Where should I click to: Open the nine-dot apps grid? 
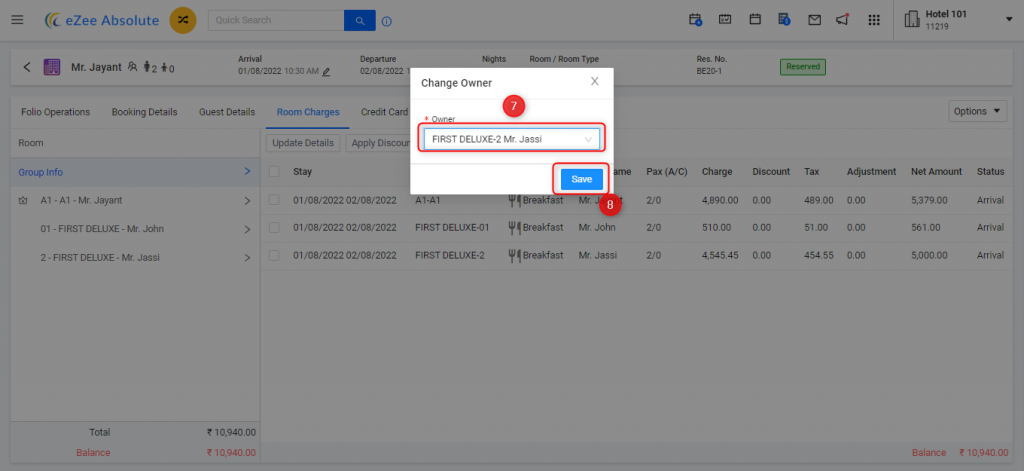tap(874, 20)
